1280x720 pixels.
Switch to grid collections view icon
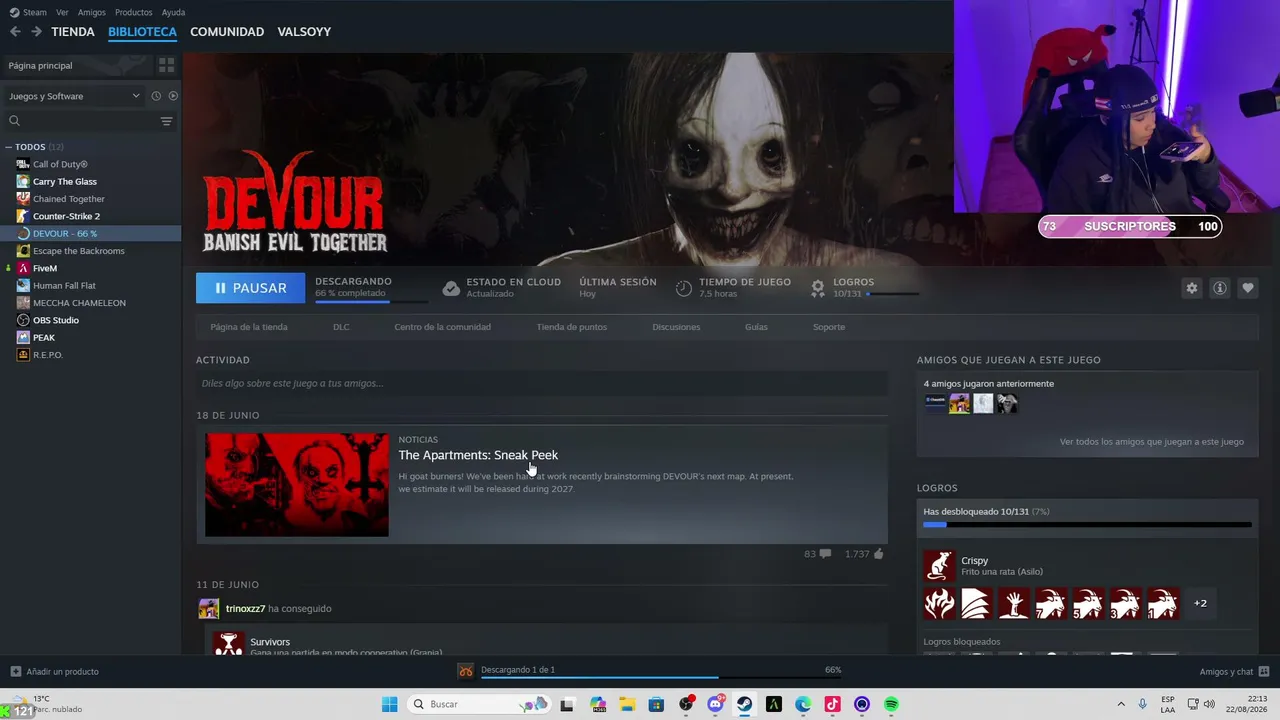click(166, 65)
